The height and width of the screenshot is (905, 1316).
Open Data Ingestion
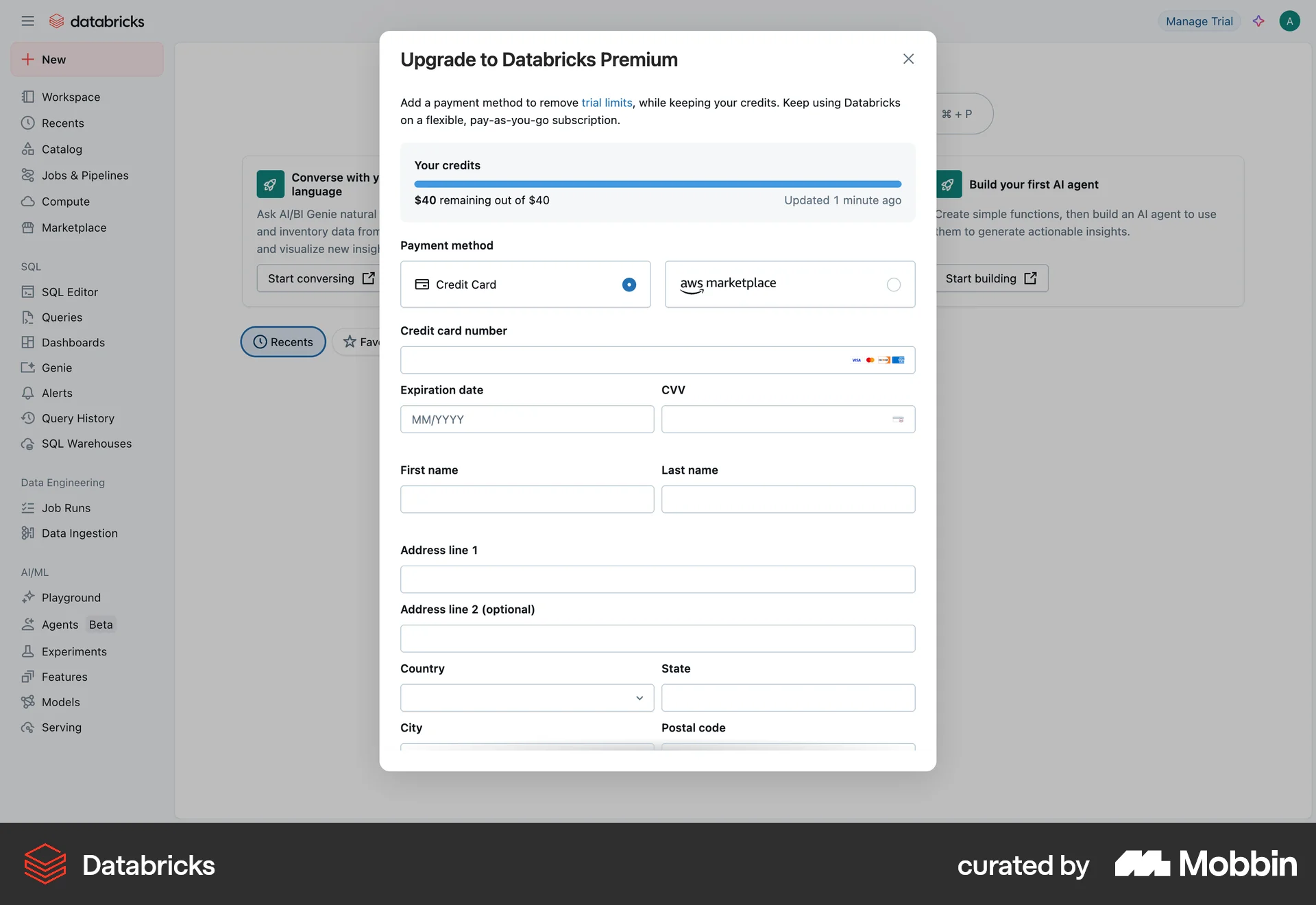point(78,533)
